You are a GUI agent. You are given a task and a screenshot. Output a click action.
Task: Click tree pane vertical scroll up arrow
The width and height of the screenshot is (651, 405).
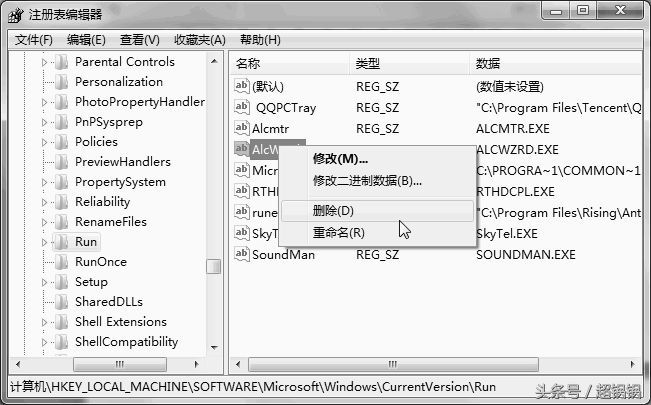click(214, 61)
